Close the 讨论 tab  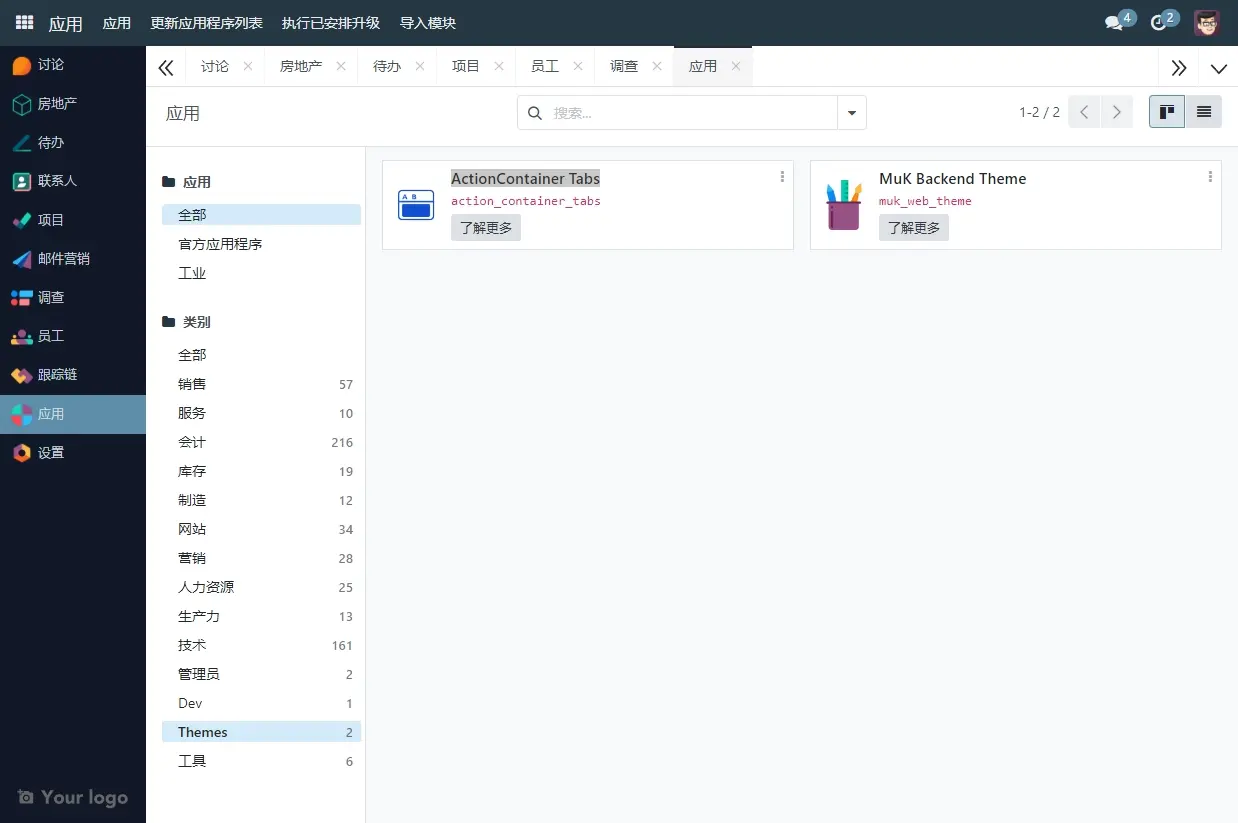[x=248, y=66]
